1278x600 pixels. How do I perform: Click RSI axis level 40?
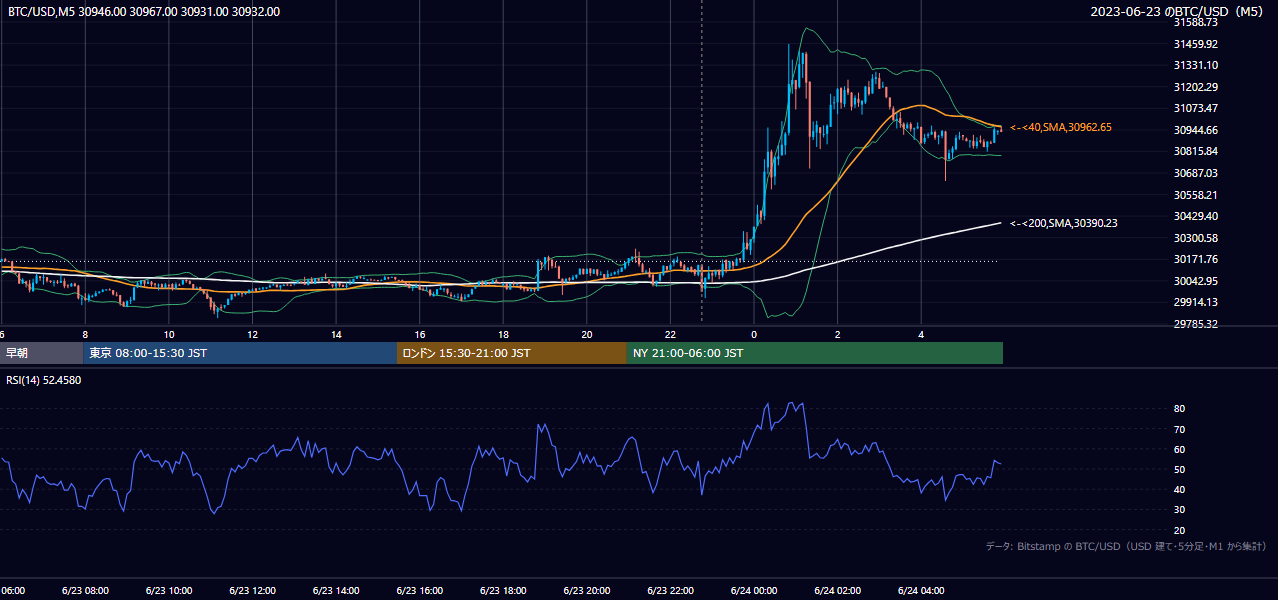point(1180,489)
